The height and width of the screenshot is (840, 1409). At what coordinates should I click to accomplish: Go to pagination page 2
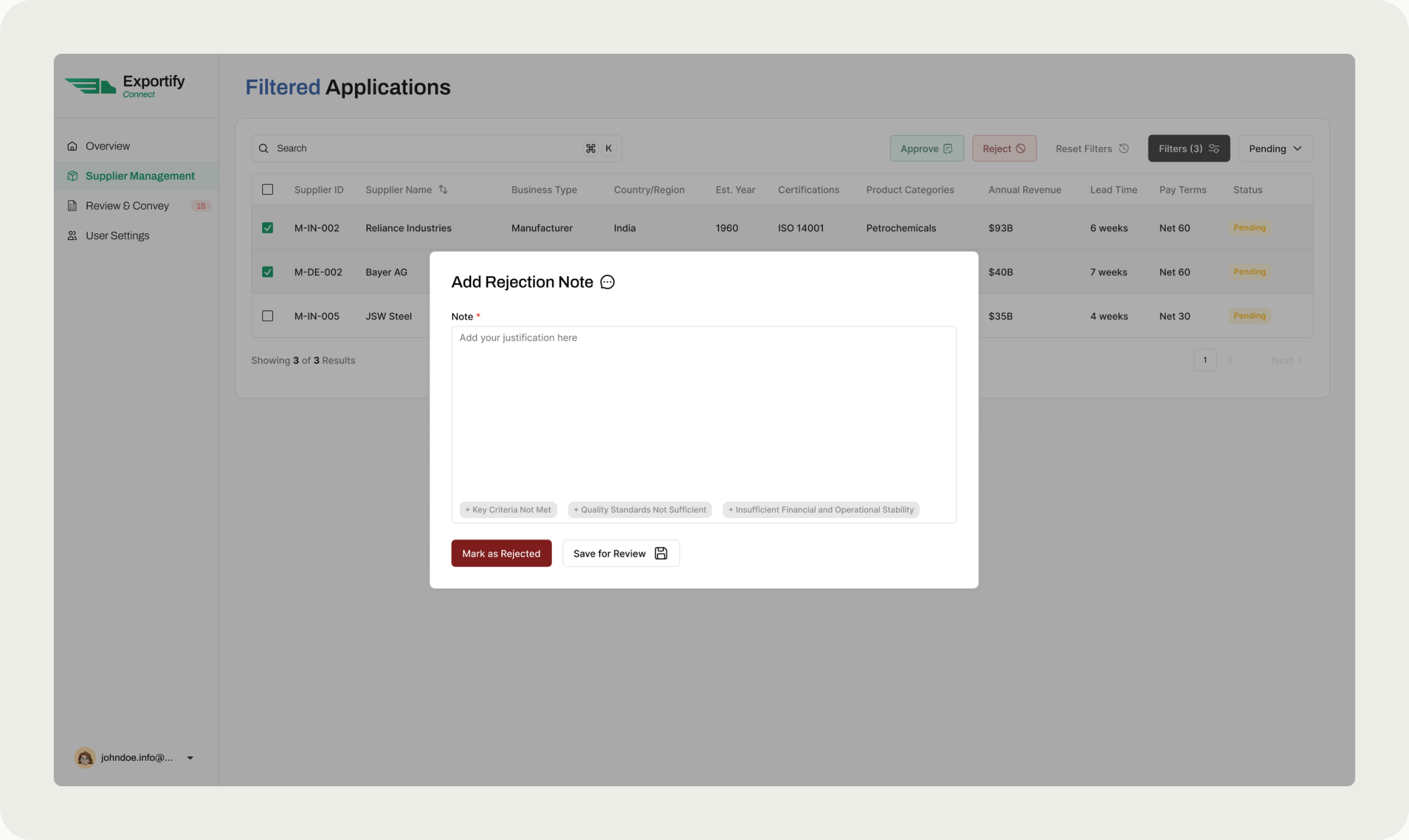(1230, 360)
